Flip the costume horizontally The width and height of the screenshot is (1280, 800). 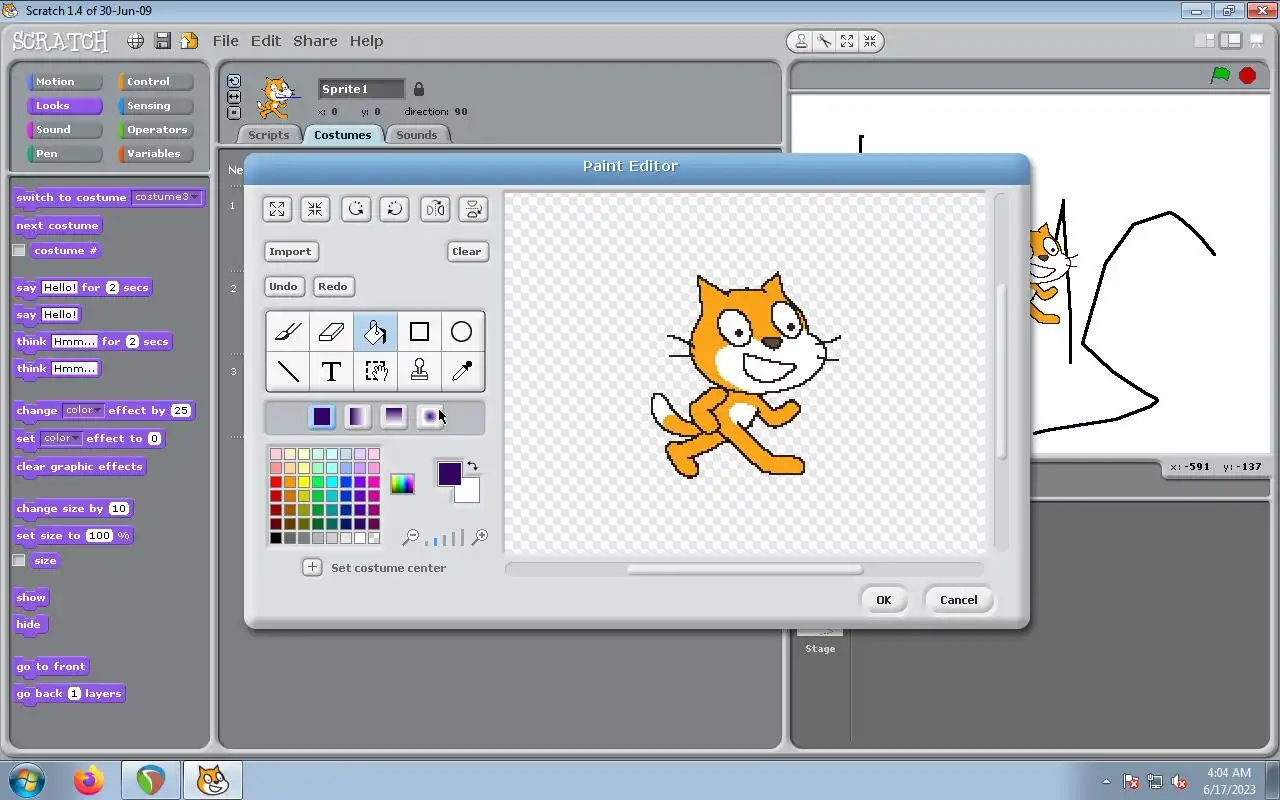point(435,209)
